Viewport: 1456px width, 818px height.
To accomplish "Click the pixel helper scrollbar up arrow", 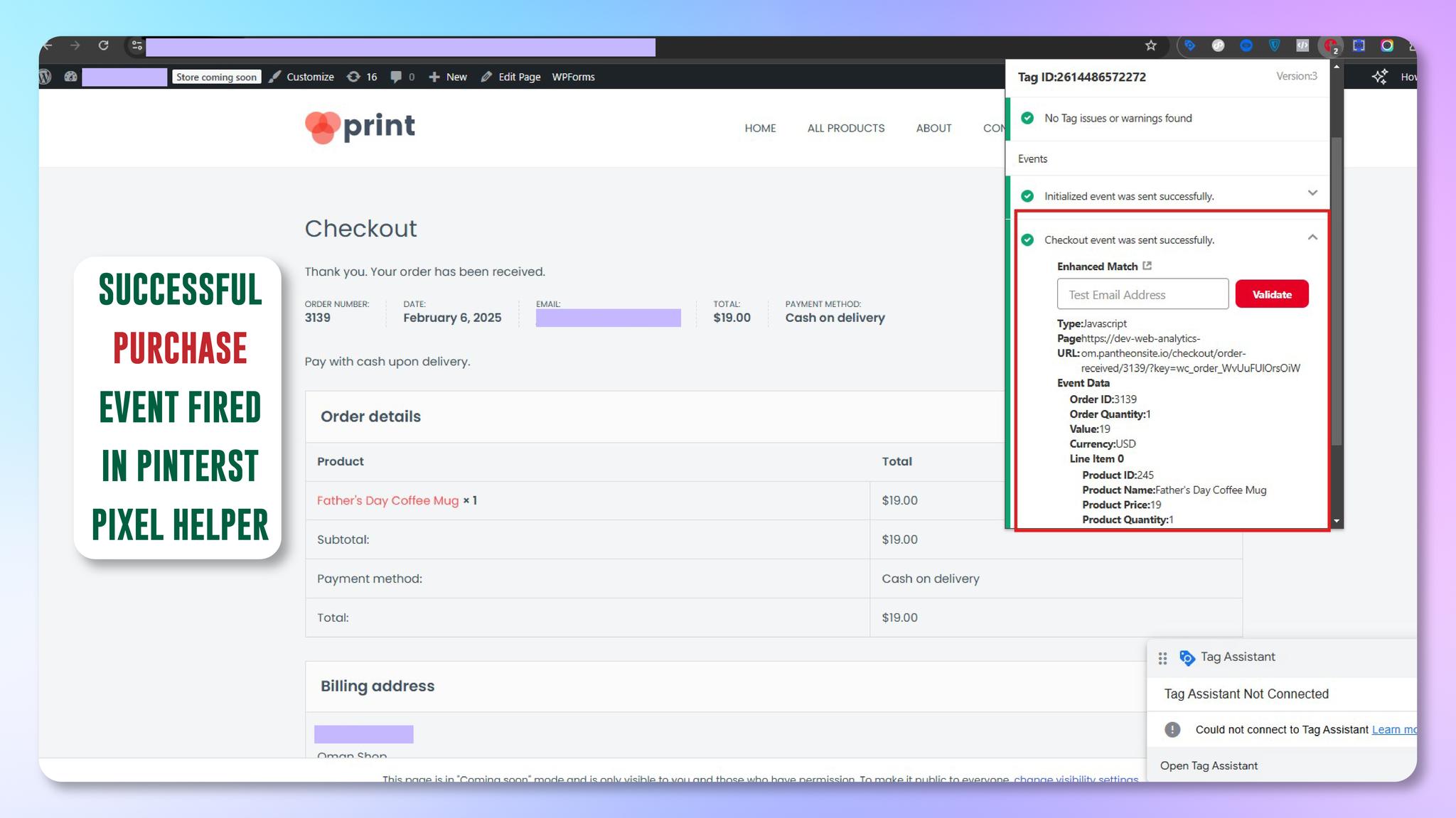I will [x=1337, y=66].
